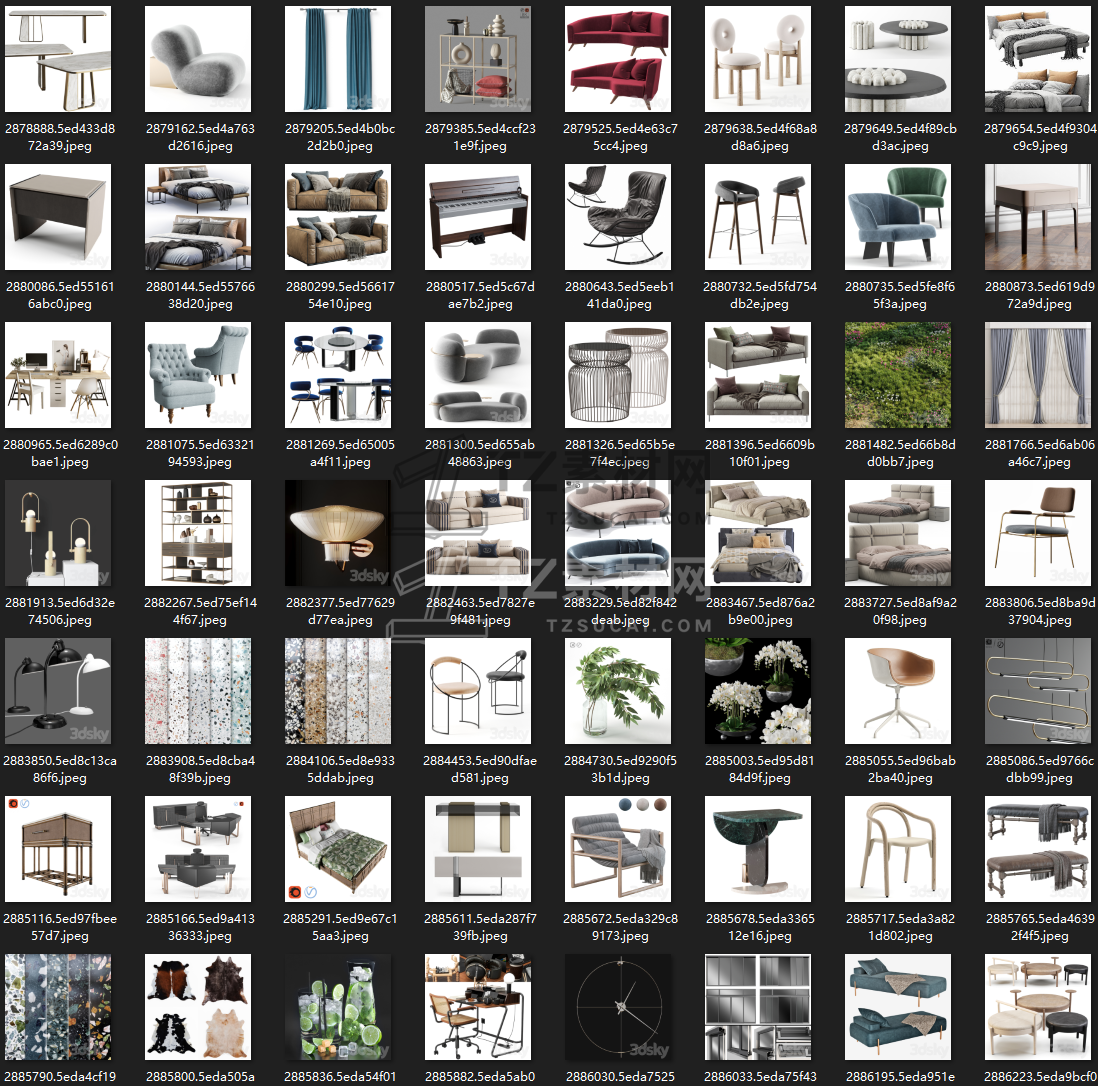Click file name 2879205.5ed4b0bc2d2b0.jpeg
The width and height of the screenshot is (1098, 1086).
coord(340,137)
